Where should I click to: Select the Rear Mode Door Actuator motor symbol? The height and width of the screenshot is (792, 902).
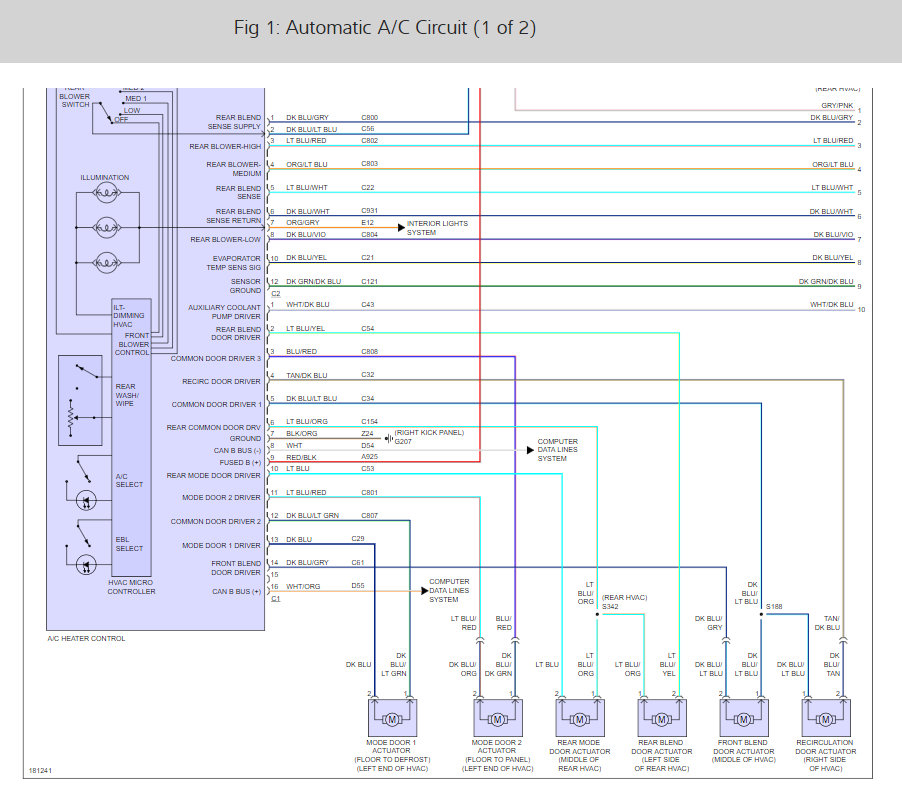580,718
